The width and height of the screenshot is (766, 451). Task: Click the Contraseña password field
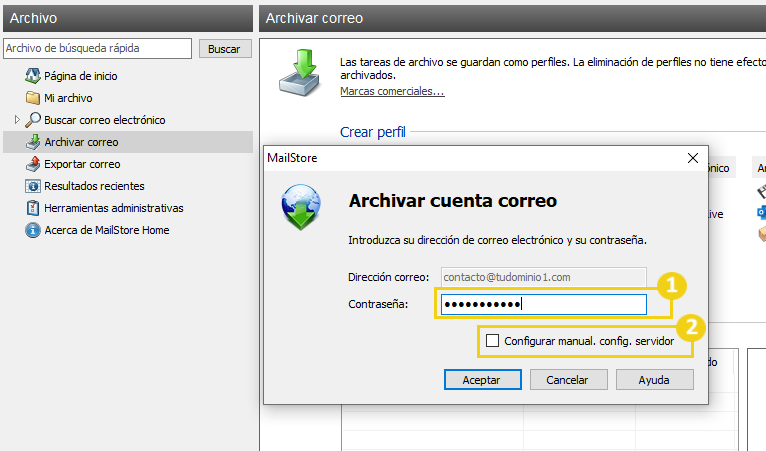pos(544,304)
